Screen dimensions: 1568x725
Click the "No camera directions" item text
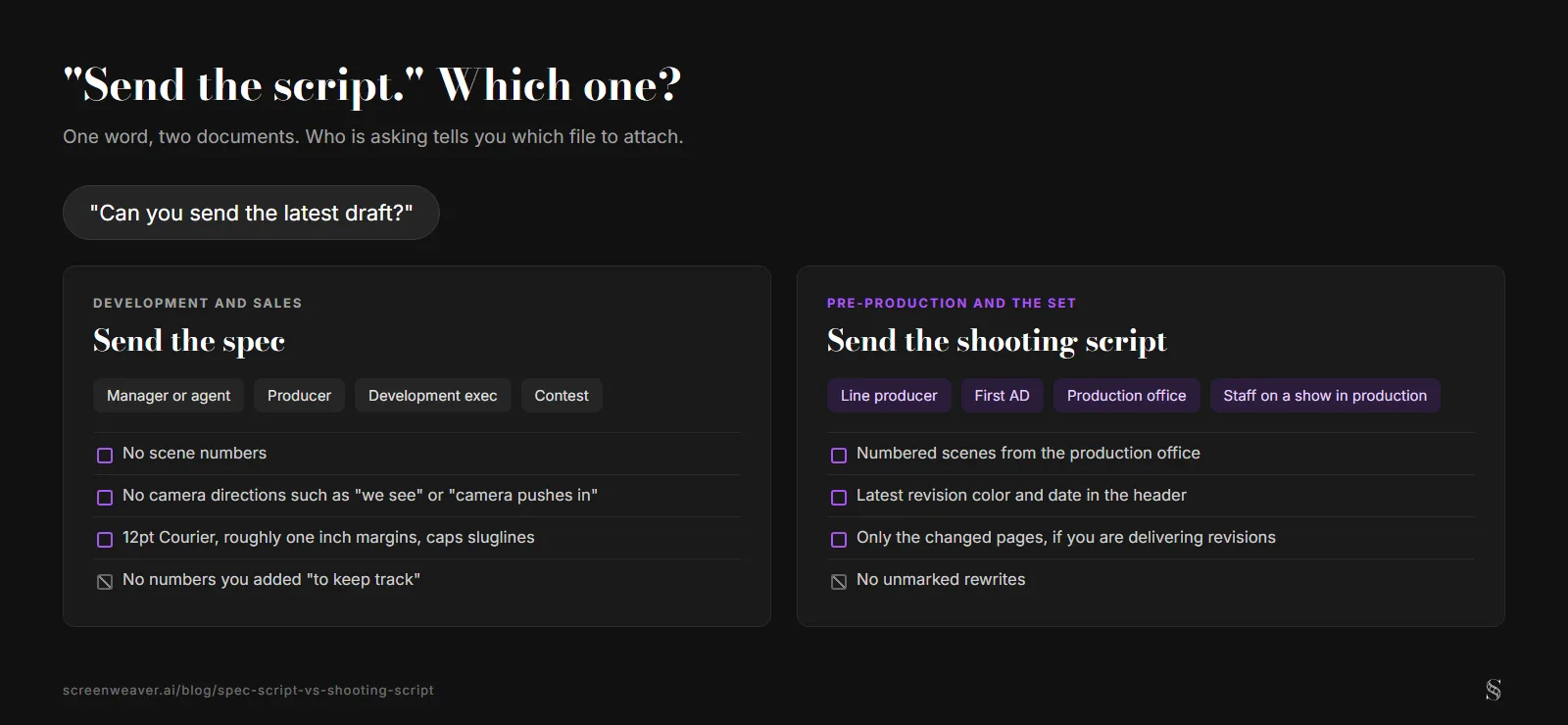tap(360, 495)
